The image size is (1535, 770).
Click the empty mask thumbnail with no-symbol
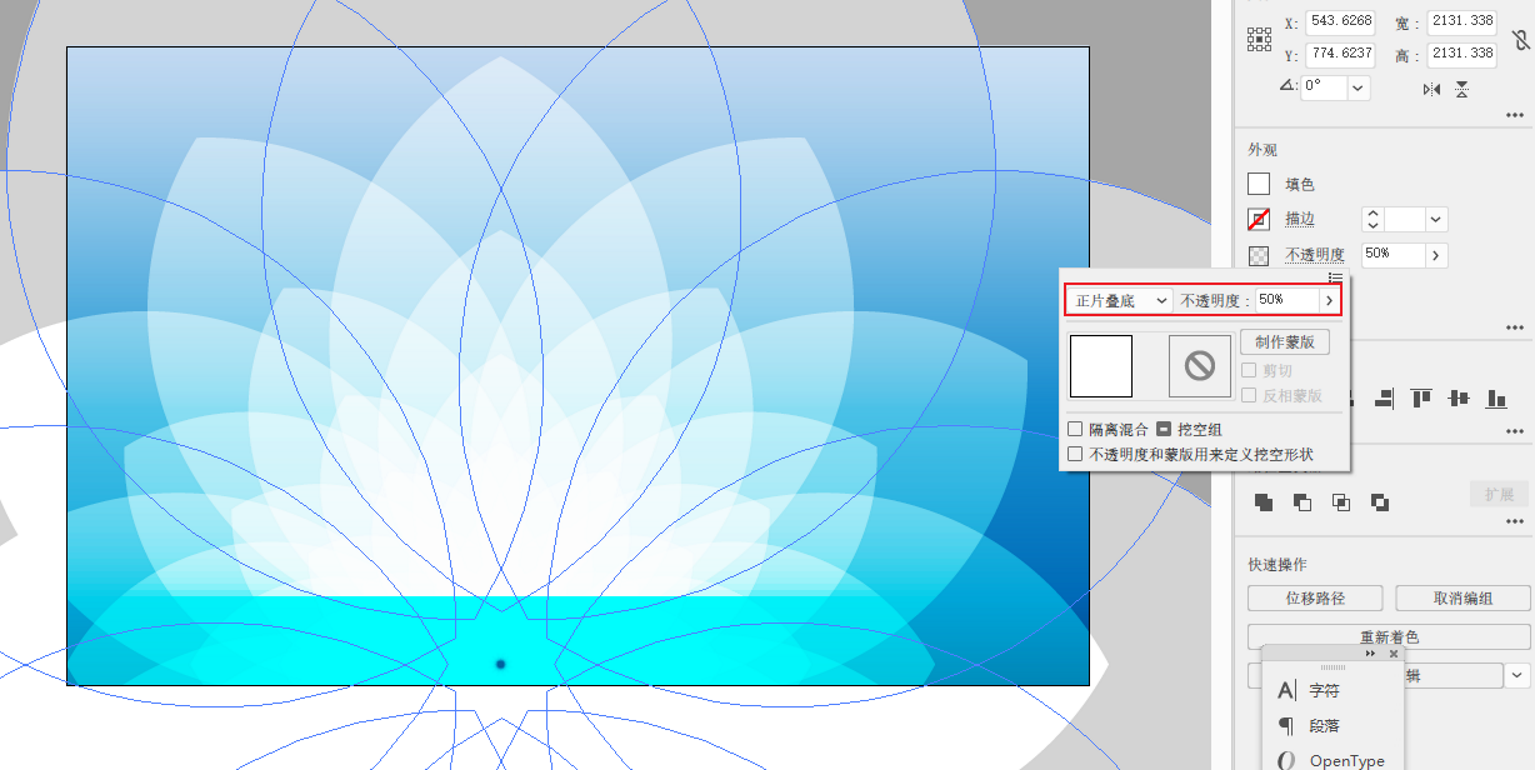pyautogui.click(x=1200, y=366)
